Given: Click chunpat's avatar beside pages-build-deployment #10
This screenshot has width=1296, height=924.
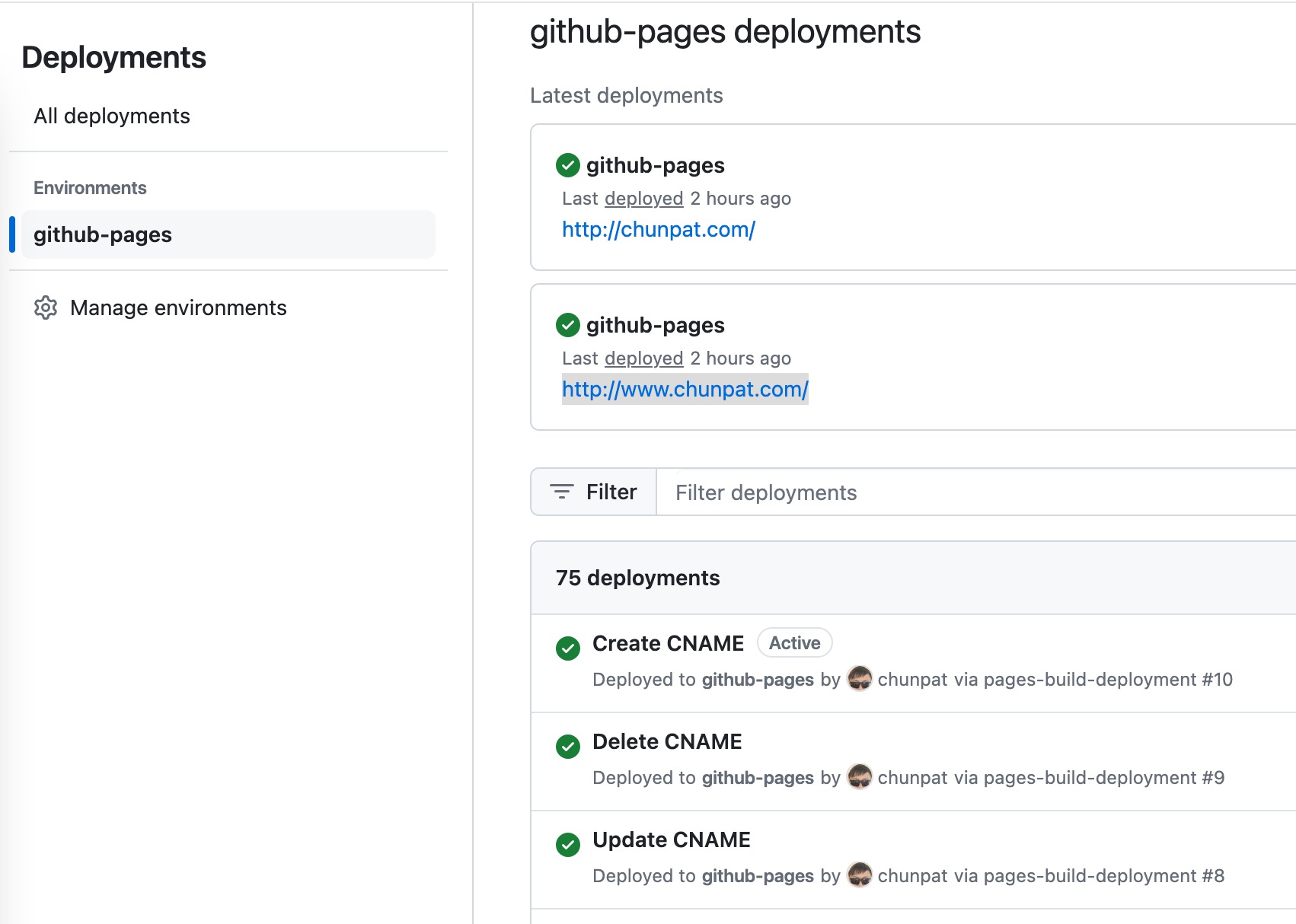Looking at the screenshot, I should tap(859, 680).
